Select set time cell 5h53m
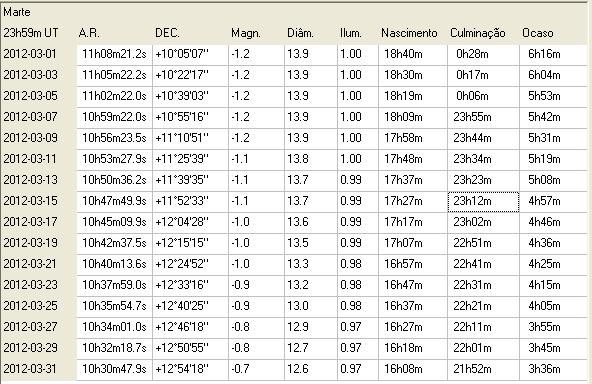 [x=553, y=96]
